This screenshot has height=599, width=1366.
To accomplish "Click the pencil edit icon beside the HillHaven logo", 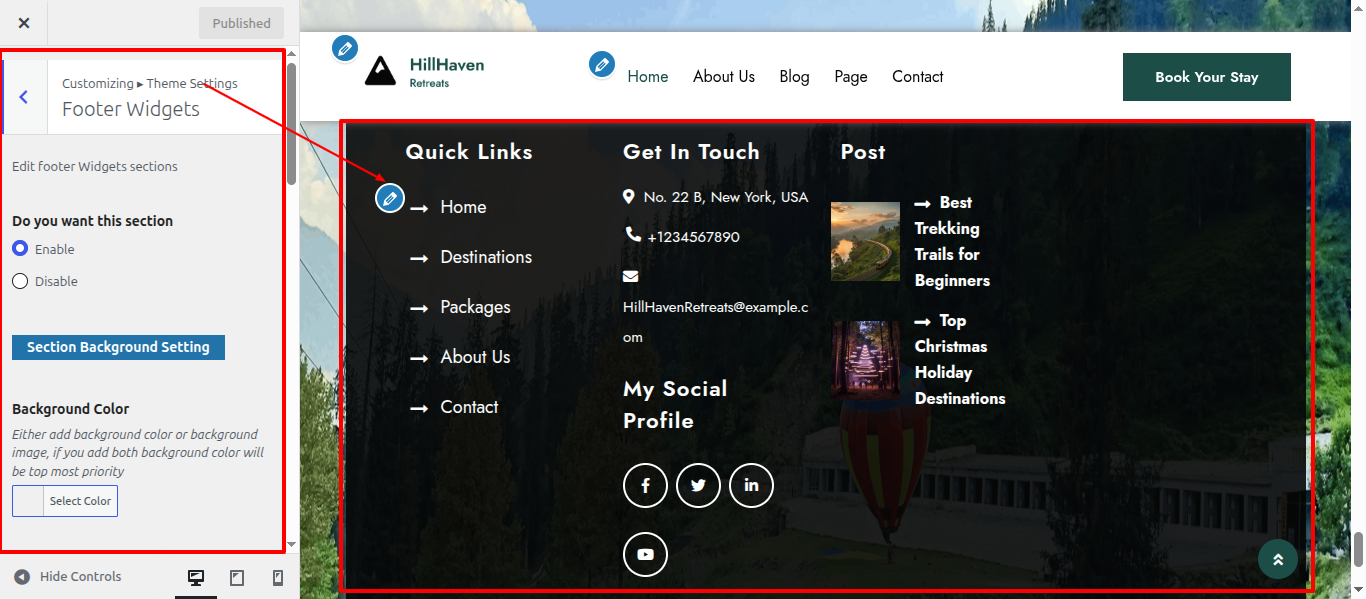I will (x=345, y=48).
